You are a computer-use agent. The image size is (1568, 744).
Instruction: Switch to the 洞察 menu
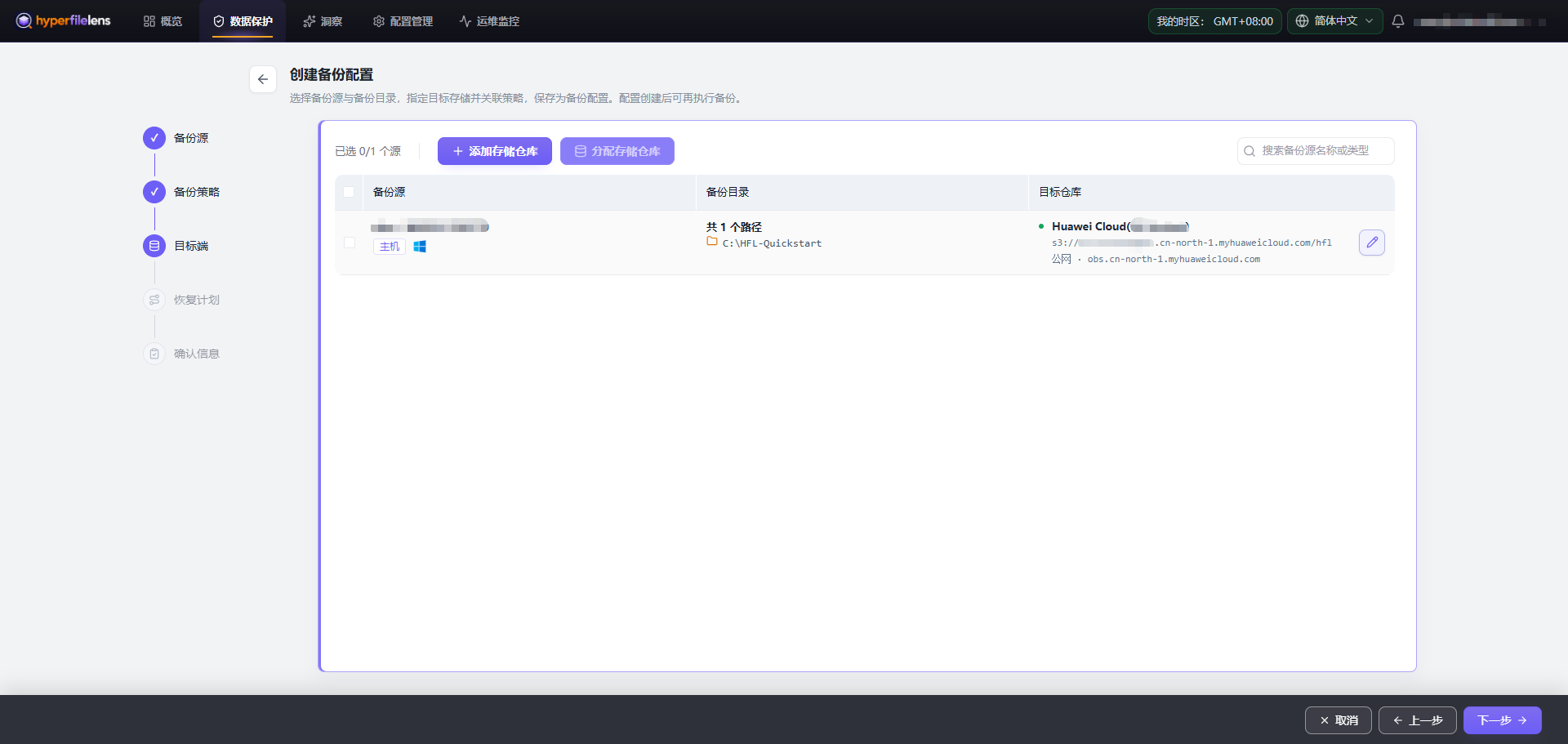323,21
